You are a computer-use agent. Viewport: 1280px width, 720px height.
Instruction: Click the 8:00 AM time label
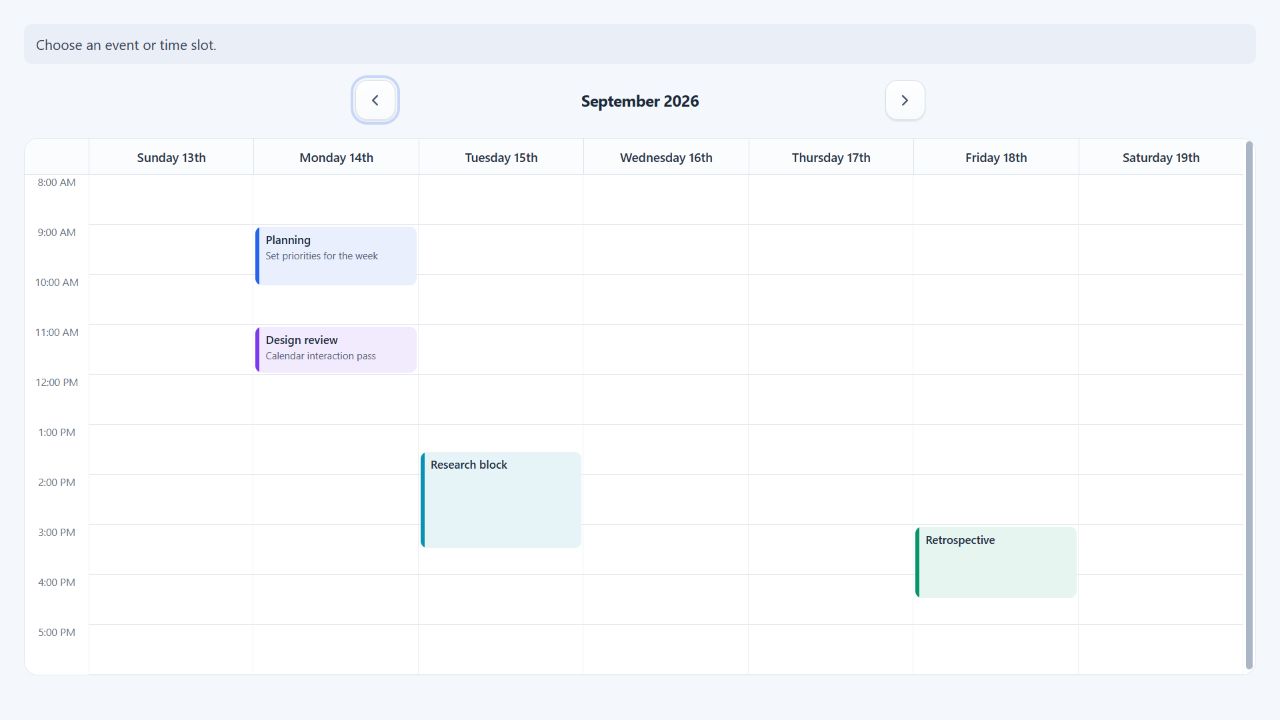pos(57,183)
